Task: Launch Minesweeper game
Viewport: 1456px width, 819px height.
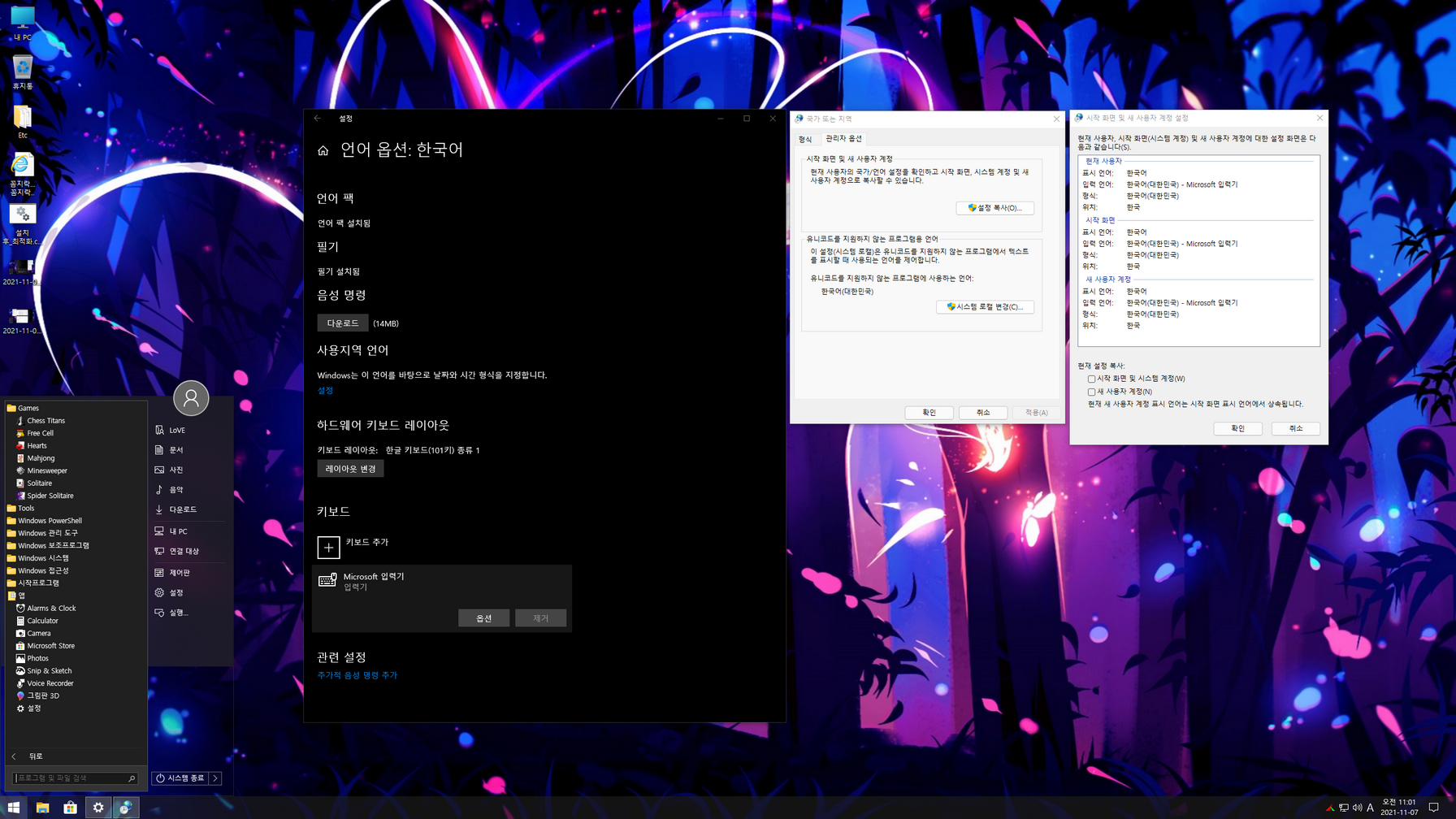Action: [x=47, y=470]
